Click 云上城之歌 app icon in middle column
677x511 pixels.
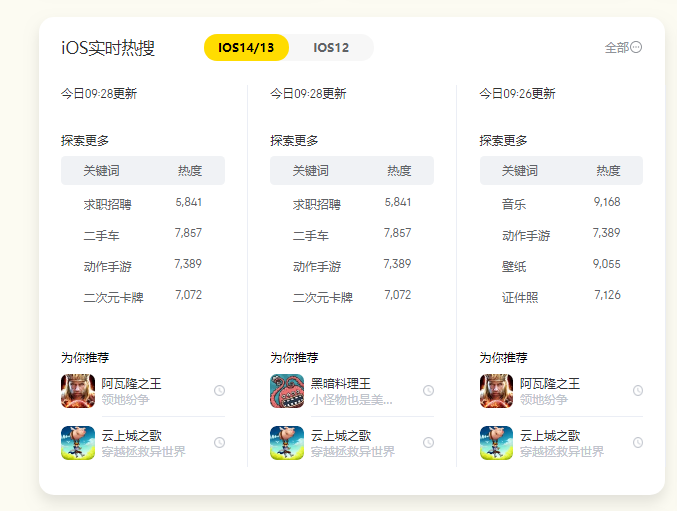point(287,443)
